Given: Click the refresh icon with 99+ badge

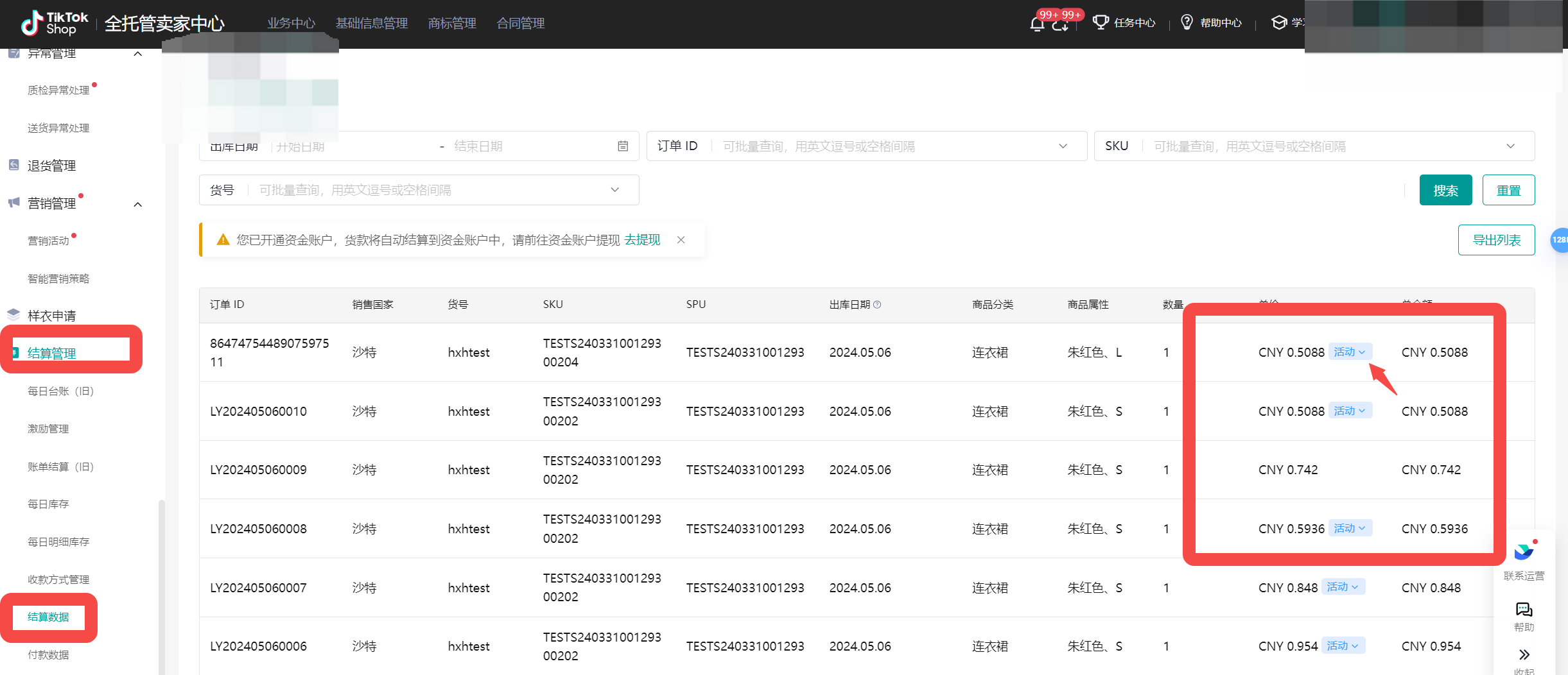Looking at the screenshot, I should pyautogui.click(x=1060, y=25).
